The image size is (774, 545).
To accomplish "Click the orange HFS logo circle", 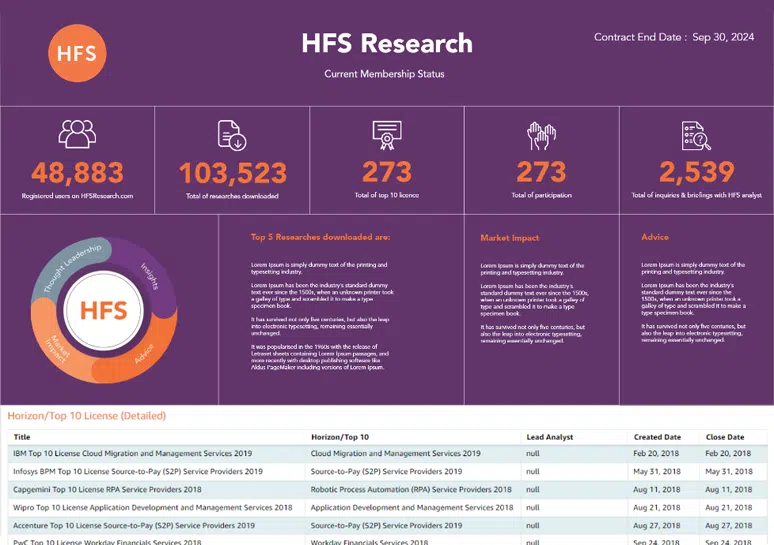I will click(77, 52).
